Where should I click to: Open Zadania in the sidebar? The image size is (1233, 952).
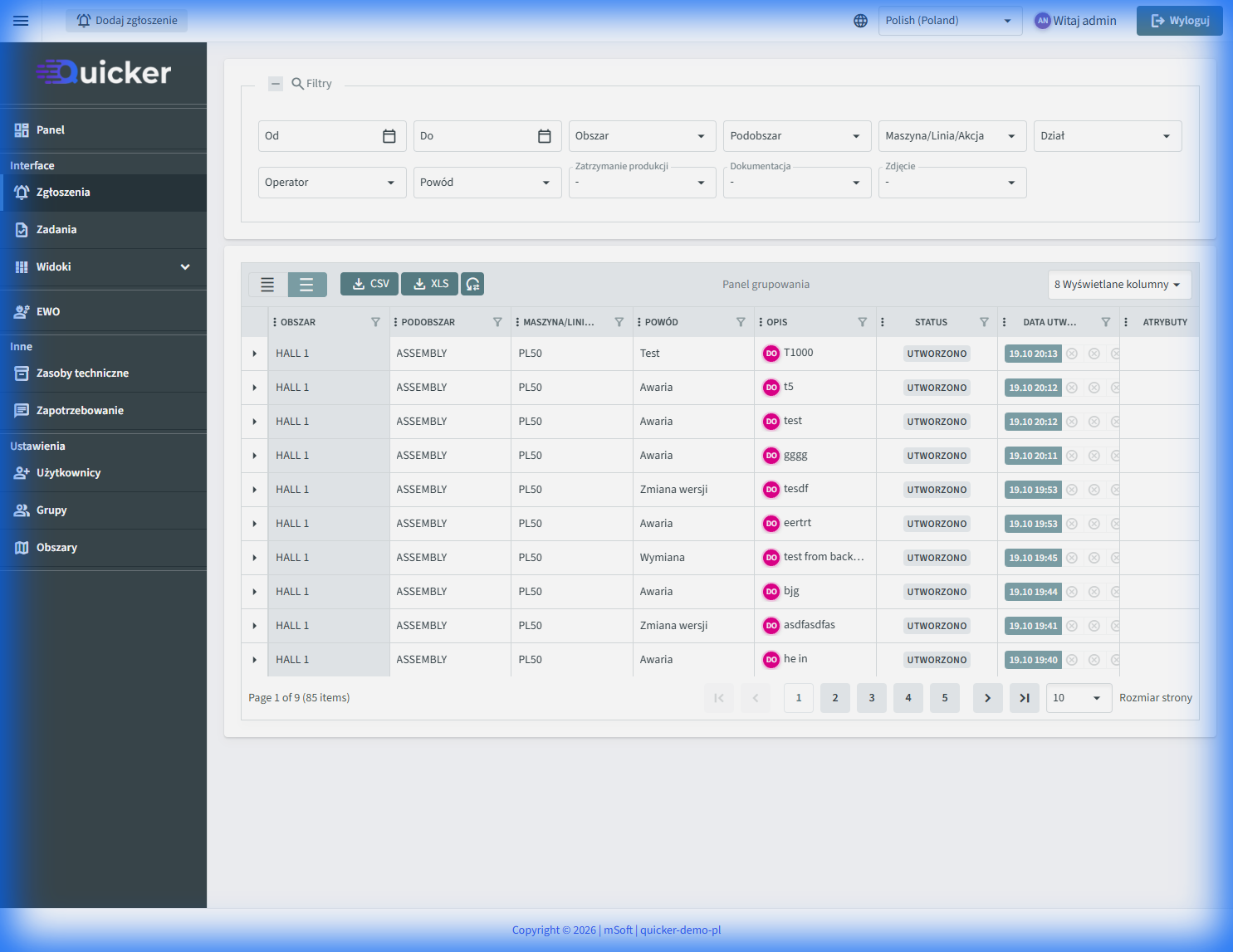point(56,230)
